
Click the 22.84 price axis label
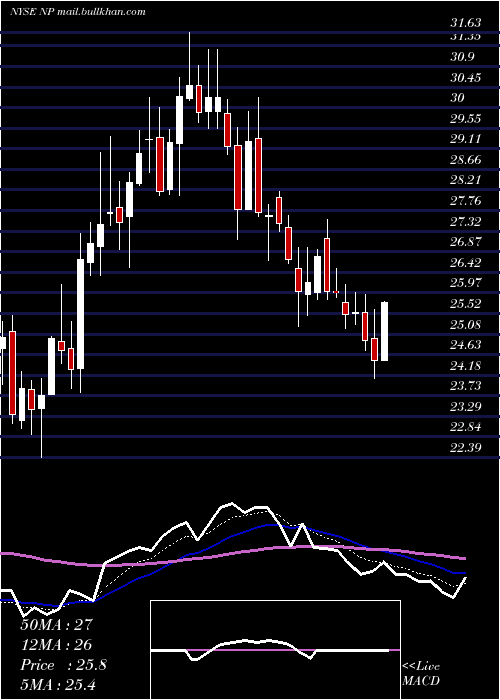[x=466, y=427]
